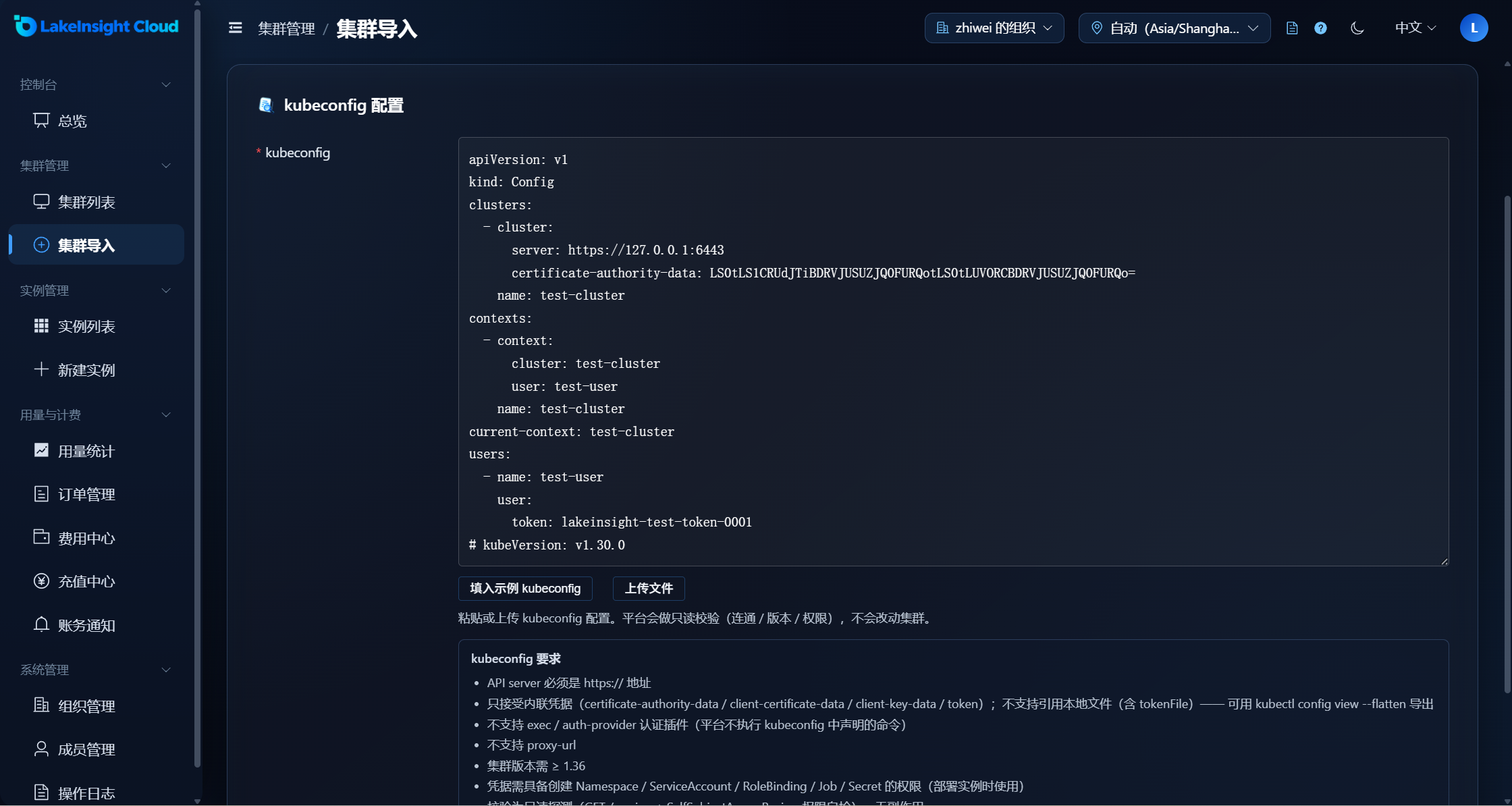Open 操作日志 operation log

coord(96,792)
